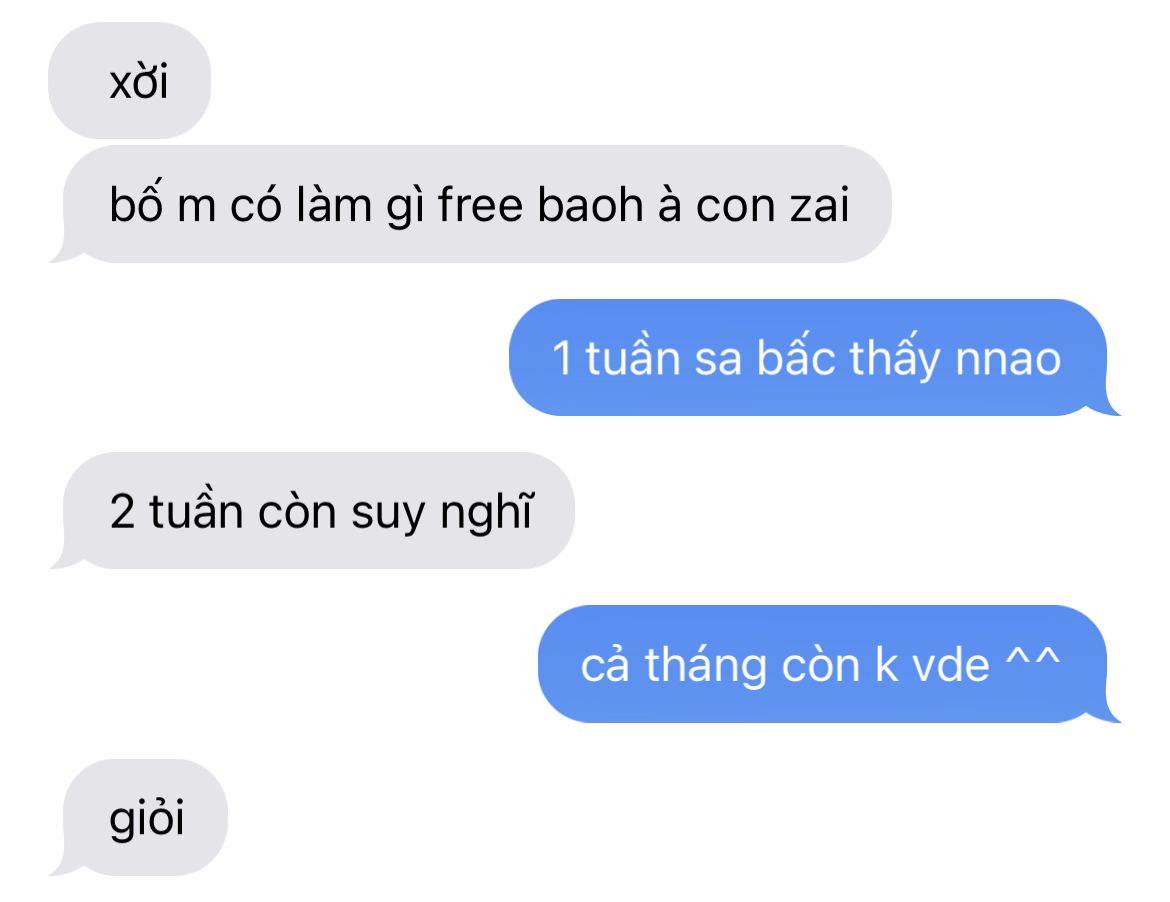Click the '^^' emoticon in the blue message

(x=1033, y=660)
